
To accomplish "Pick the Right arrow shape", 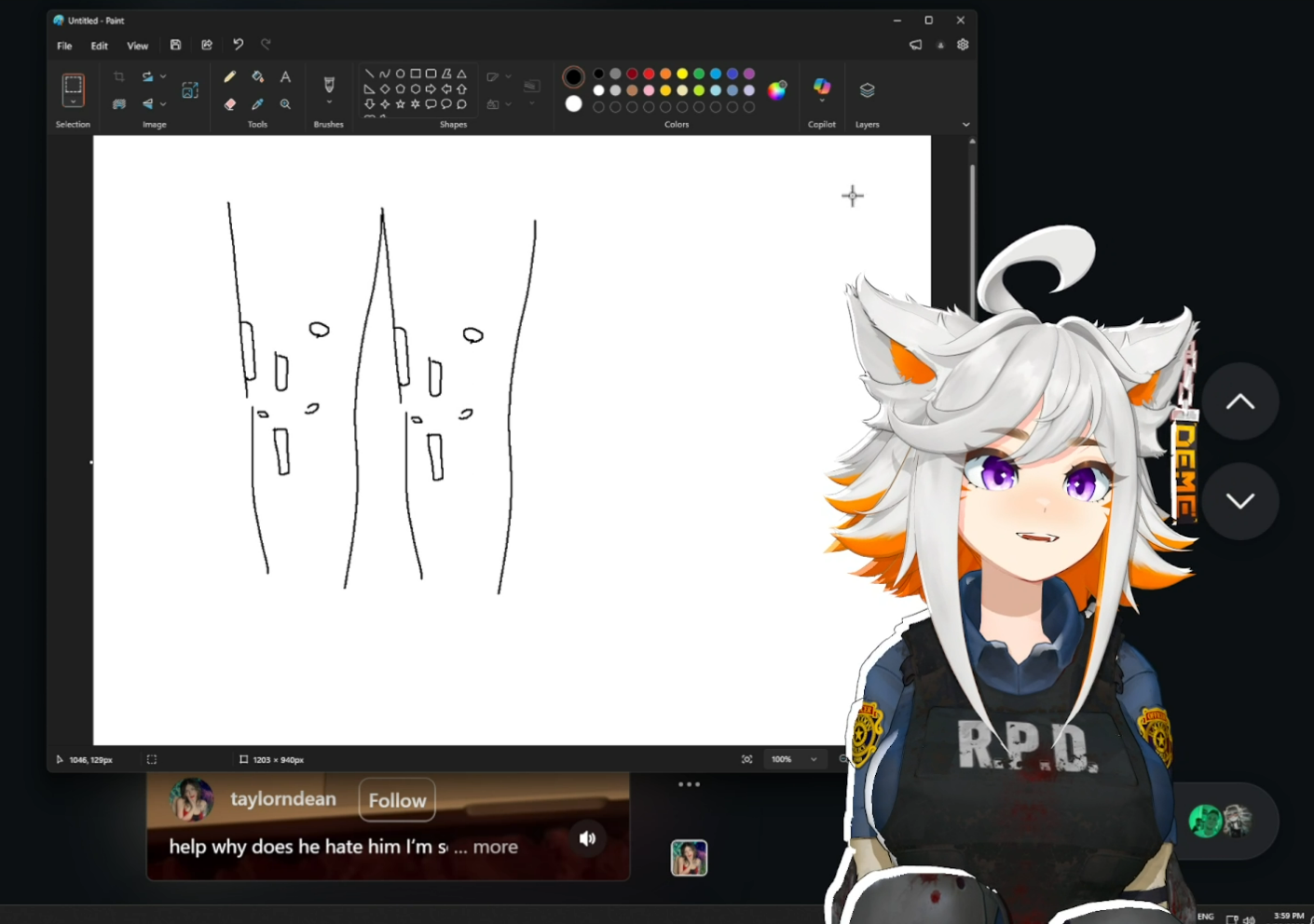I will (431, 89).
